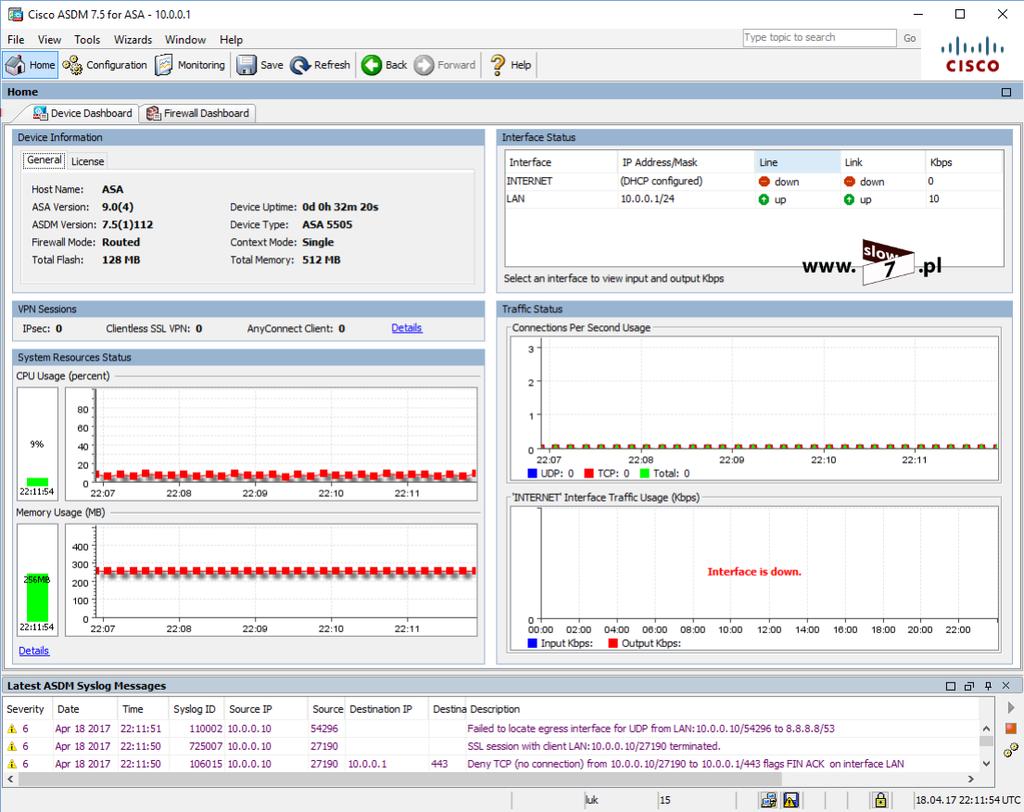The height and width of the screenshot is (812, 1024).
Task: Open the View menu
Action: click(49, 40)
